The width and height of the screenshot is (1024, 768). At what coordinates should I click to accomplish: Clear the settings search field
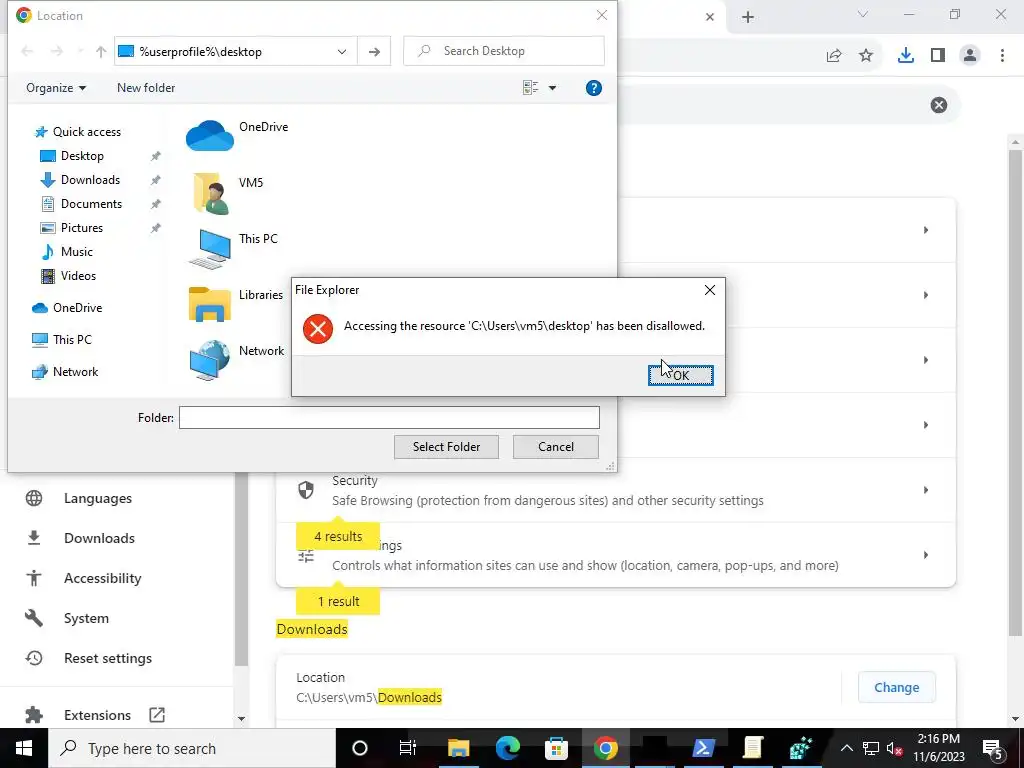point(938,105)
